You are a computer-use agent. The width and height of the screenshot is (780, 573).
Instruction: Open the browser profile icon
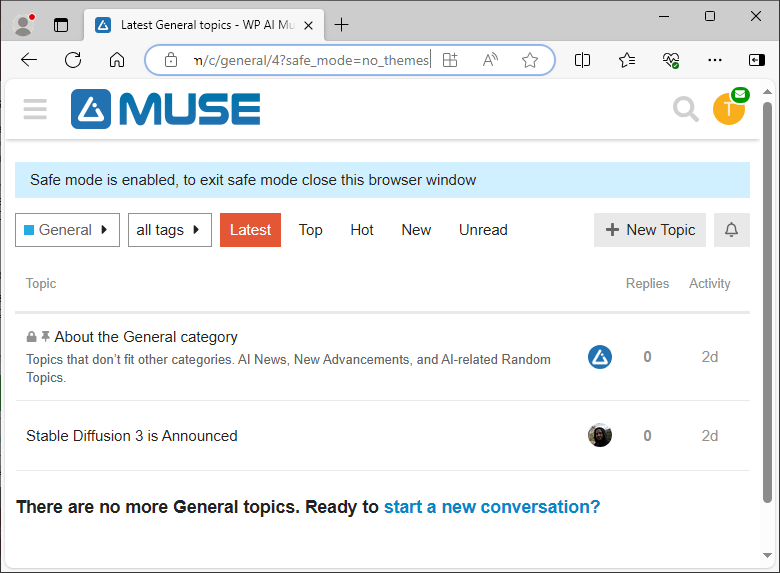(x=23, y=24)
